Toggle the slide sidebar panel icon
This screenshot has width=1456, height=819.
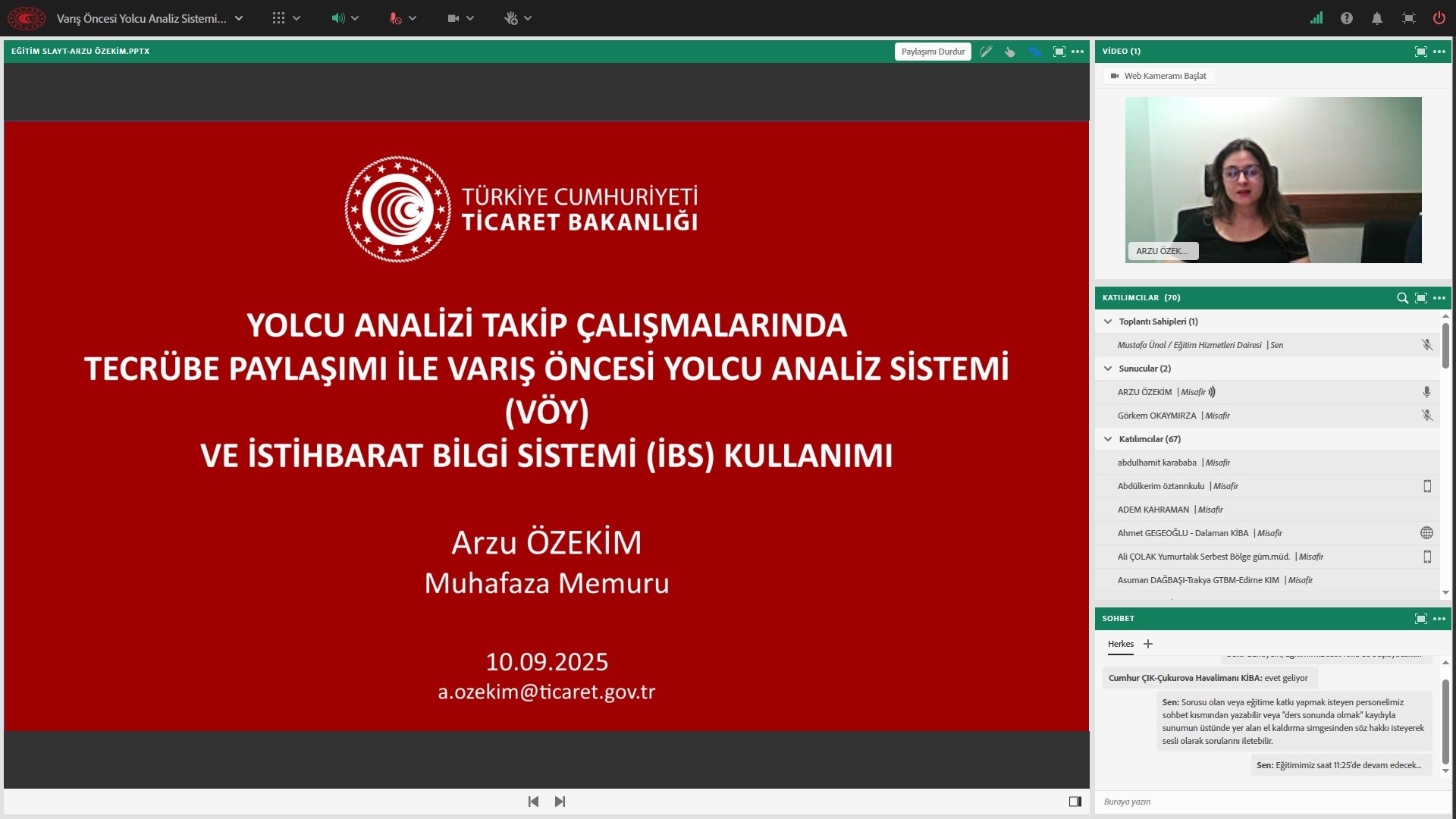coord(1075,802)
